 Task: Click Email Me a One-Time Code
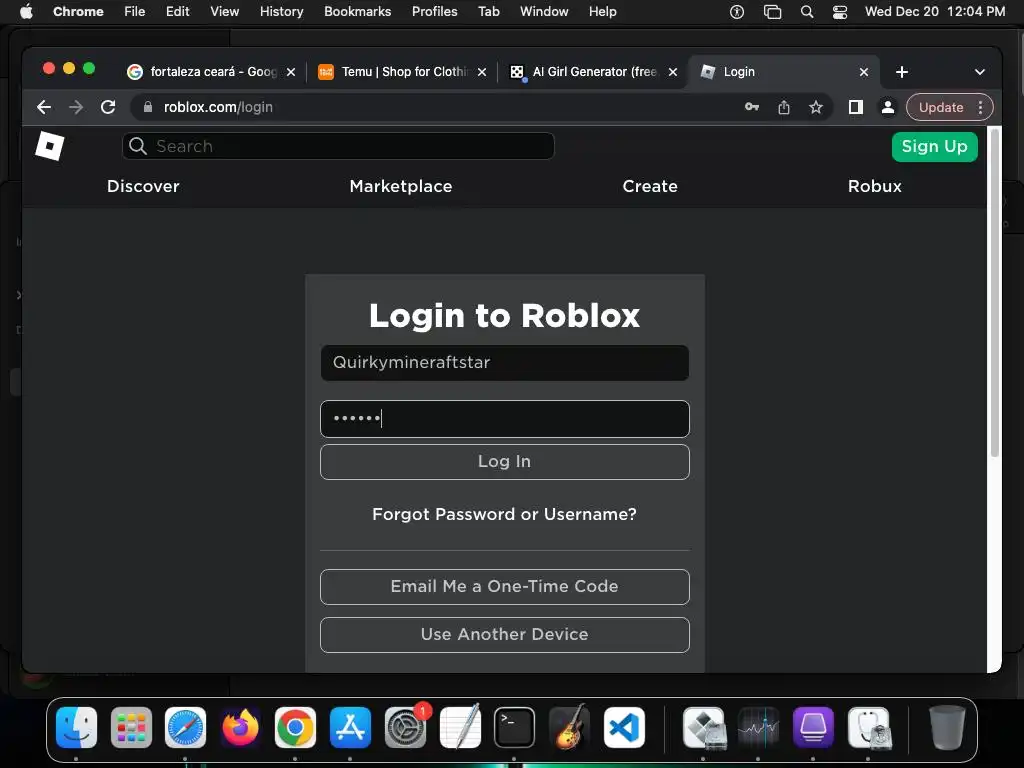pyautogui.click(x=505, y=586)
